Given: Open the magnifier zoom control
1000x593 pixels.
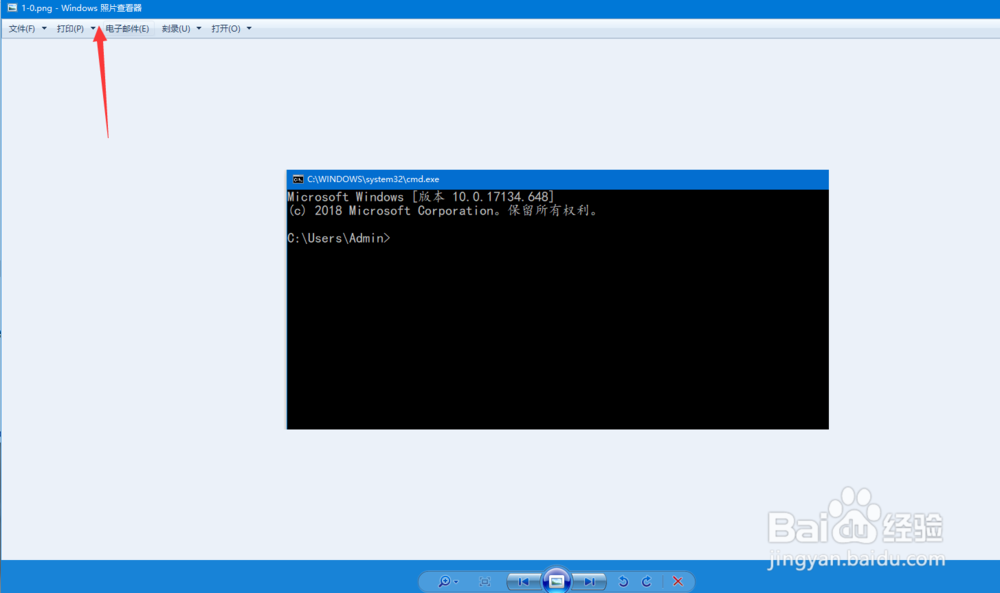Looking at the screenshot, I should pyautogui.click(x=448, y=582).
